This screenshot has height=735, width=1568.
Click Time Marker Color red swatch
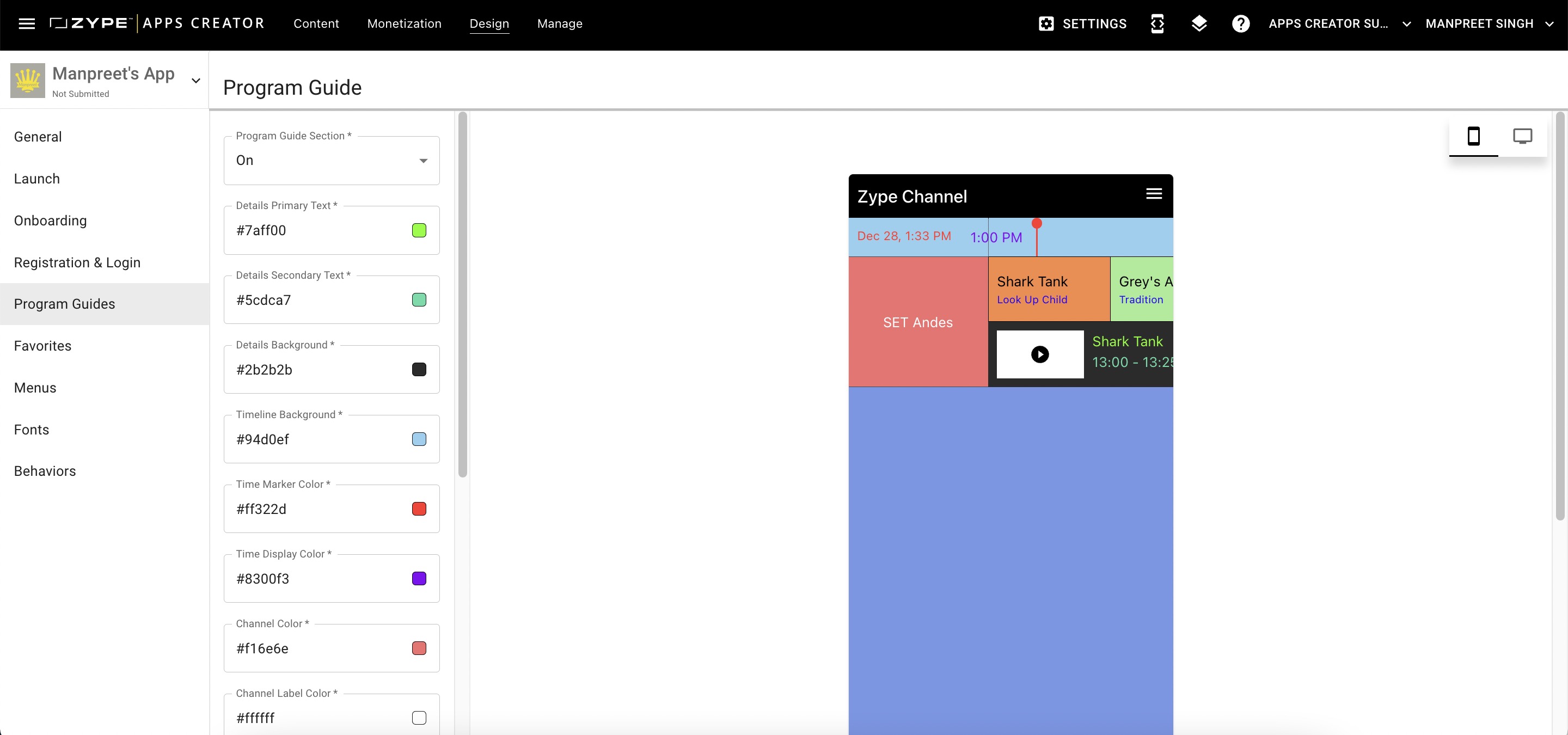[x=419, y=509]
